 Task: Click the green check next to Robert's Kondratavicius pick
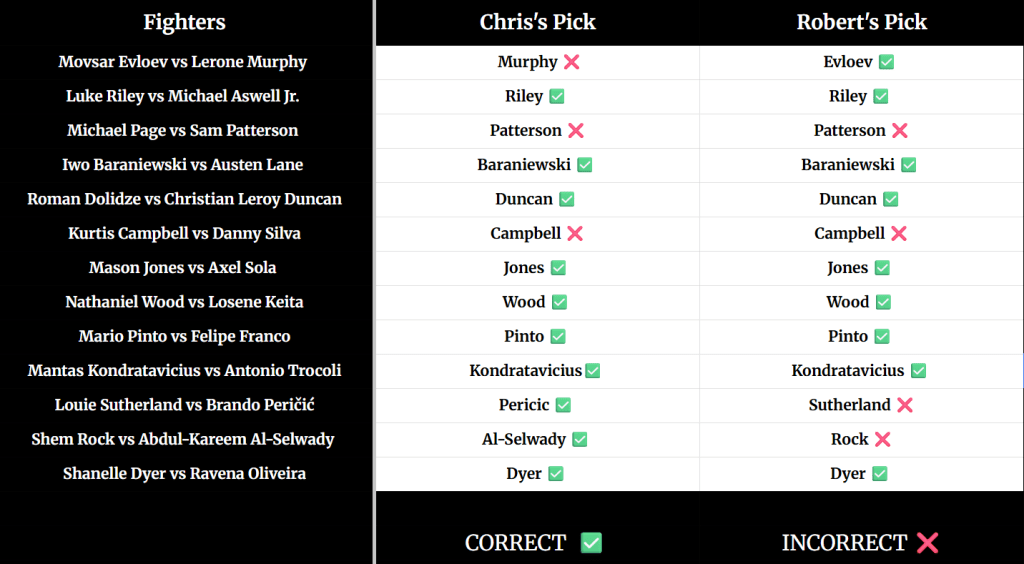[x=918, y=371]
